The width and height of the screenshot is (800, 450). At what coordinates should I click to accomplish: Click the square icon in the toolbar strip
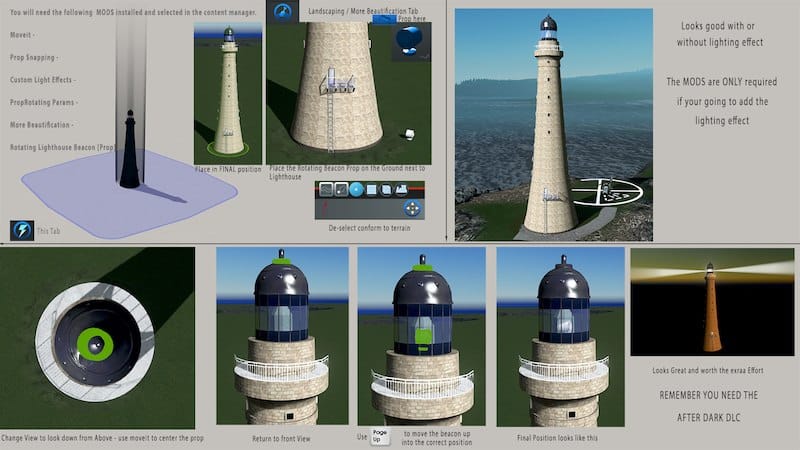tap(371, 189)
